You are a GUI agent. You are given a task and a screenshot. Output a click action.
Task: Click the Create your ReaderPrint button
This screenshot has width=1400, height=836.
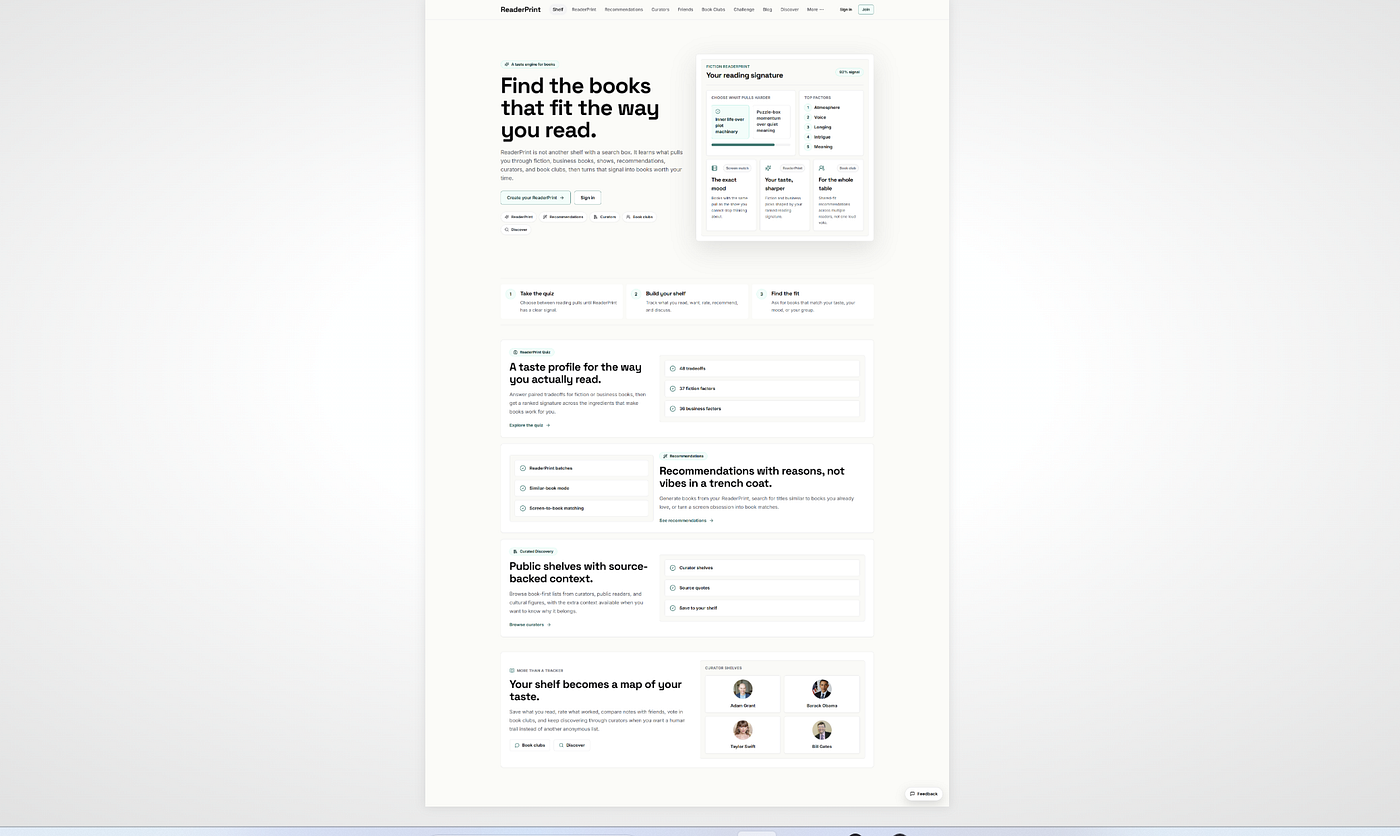(x=536, y=198)
